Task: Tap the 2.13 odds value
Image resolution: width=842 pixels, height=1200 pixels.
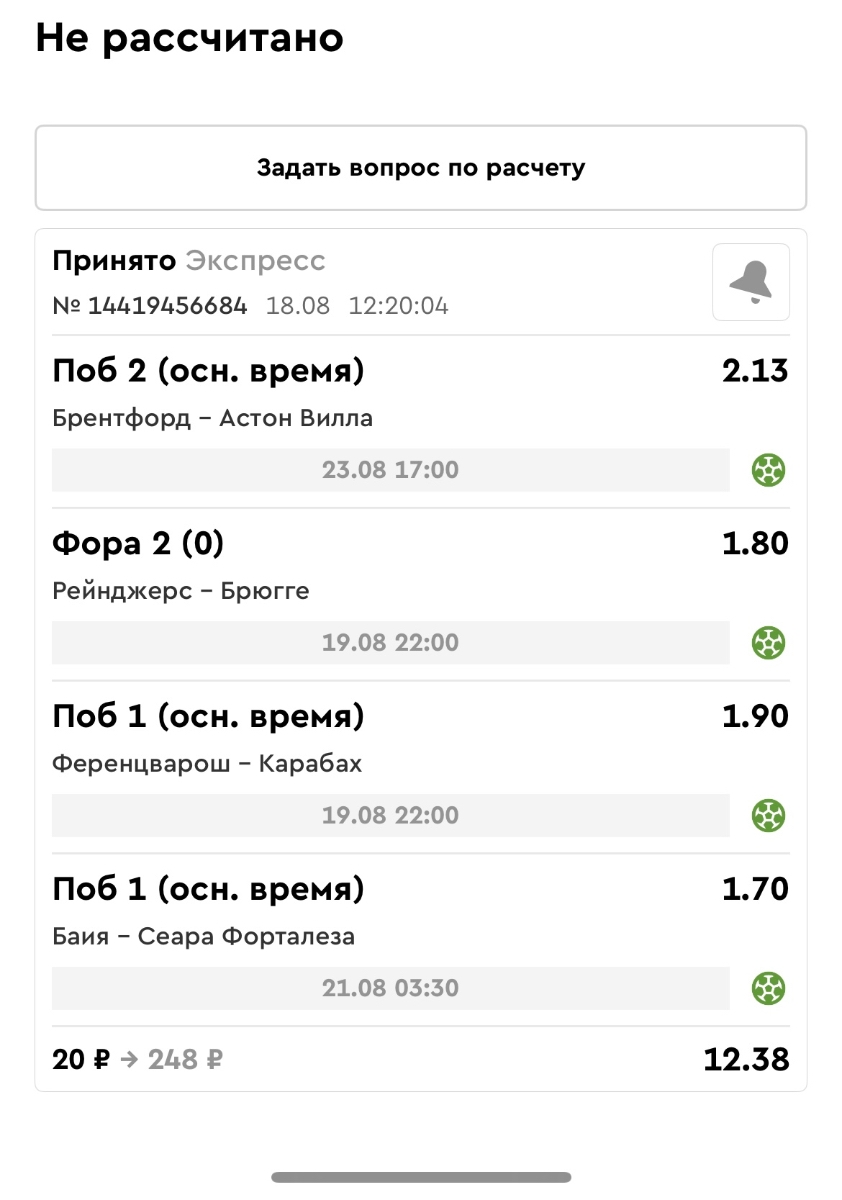Action: click(755, 371)
